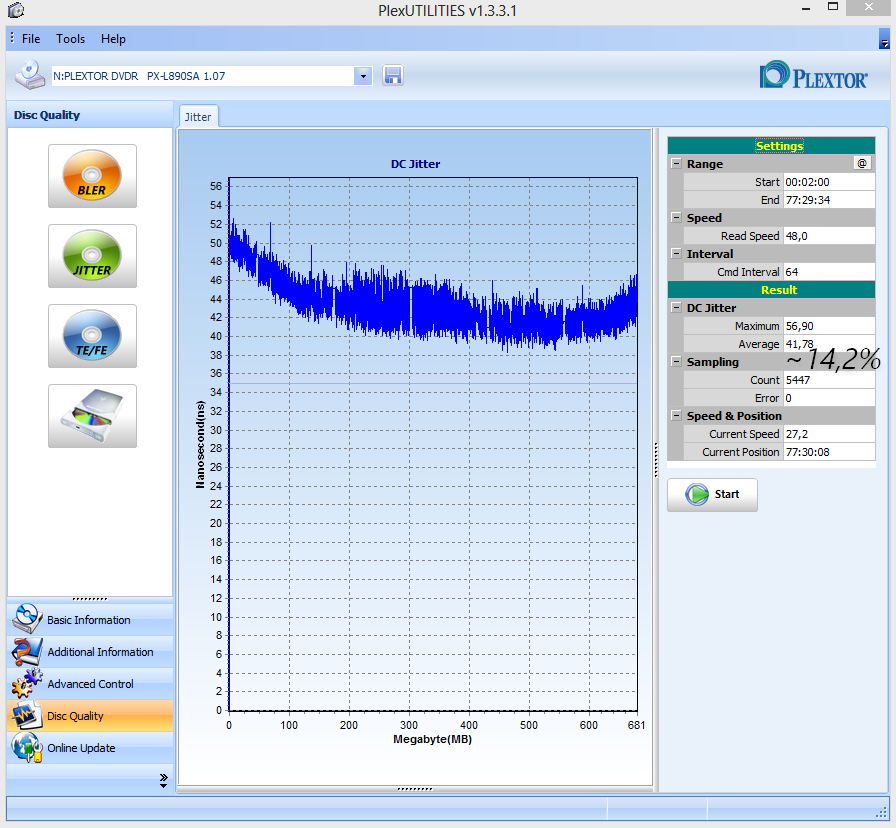Image resolution: width=896 pixels, height=828 pixels.
Task: Open the Additional Information section
Action: [x=90, y=651]
